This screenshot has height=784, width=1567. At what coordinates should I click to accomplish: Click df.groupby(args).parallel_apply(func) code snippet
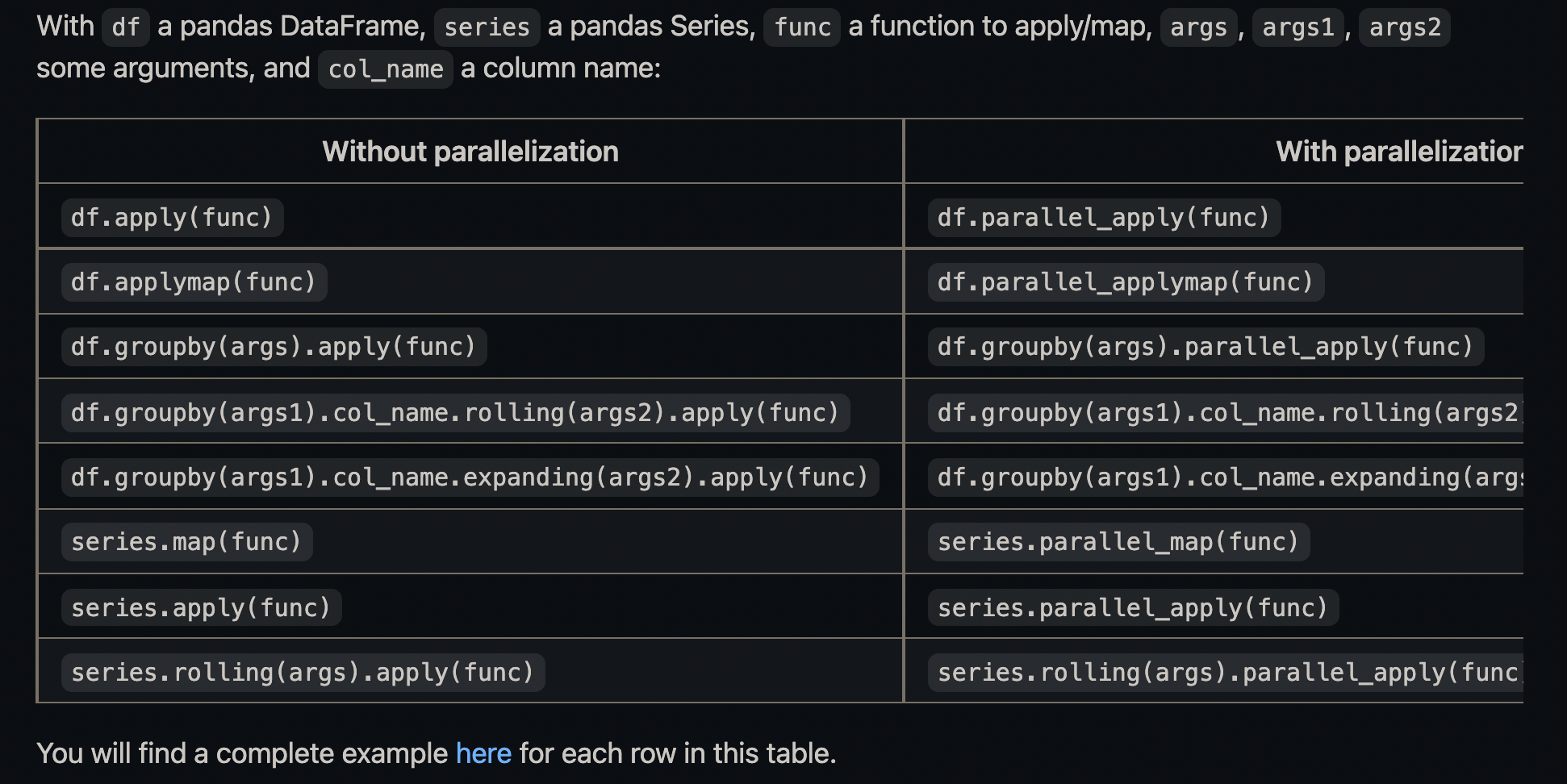(1205, 347)
